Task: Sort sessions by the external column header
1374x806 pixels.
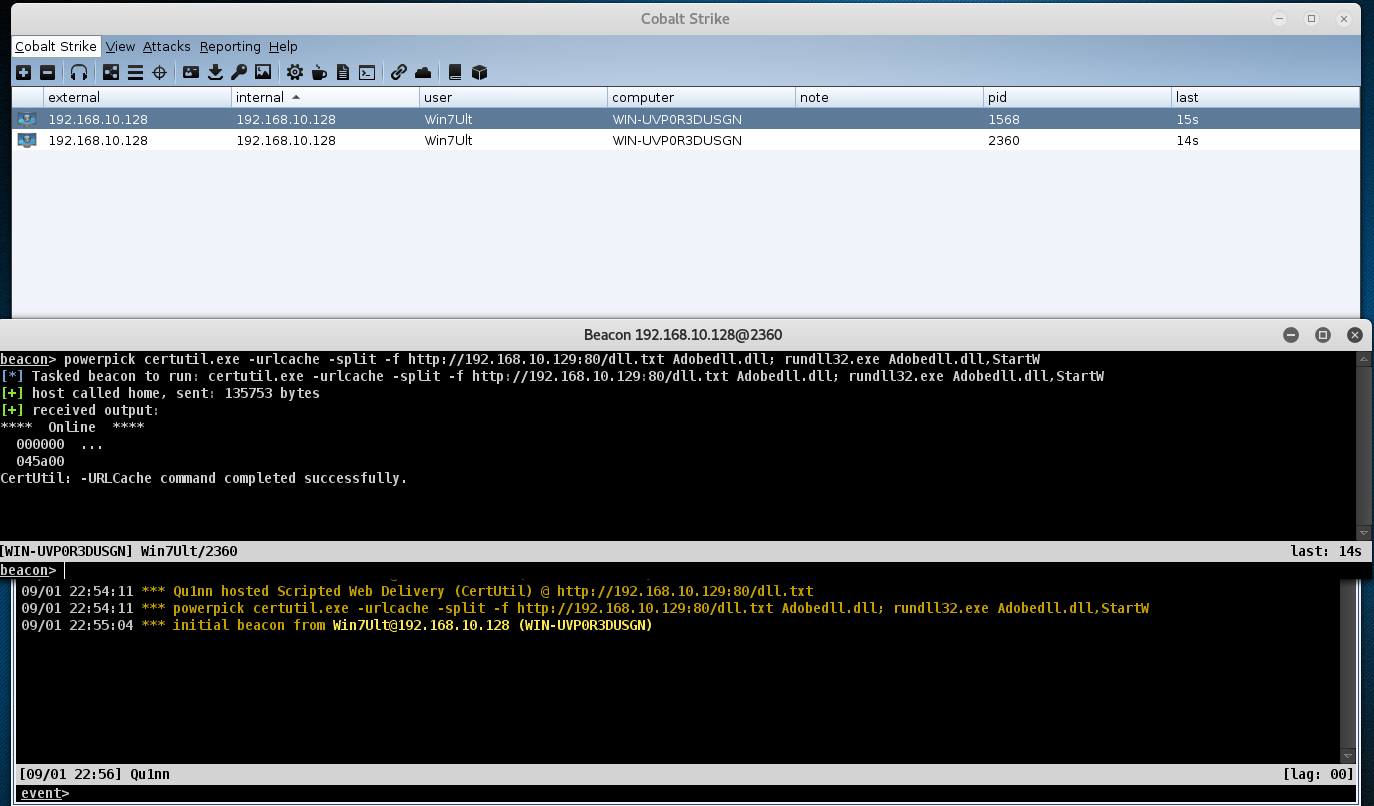Action: click(x=138, y=97)
